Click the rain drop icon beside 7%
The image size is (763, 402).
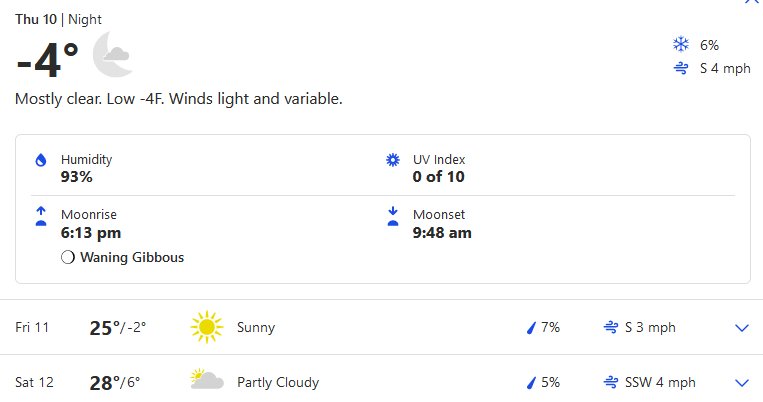click(531, 328)
